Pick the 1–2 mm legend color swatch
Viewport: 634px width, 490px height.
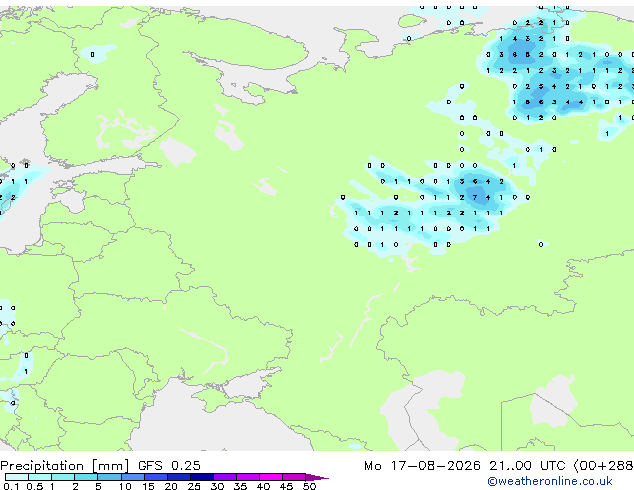63,477
